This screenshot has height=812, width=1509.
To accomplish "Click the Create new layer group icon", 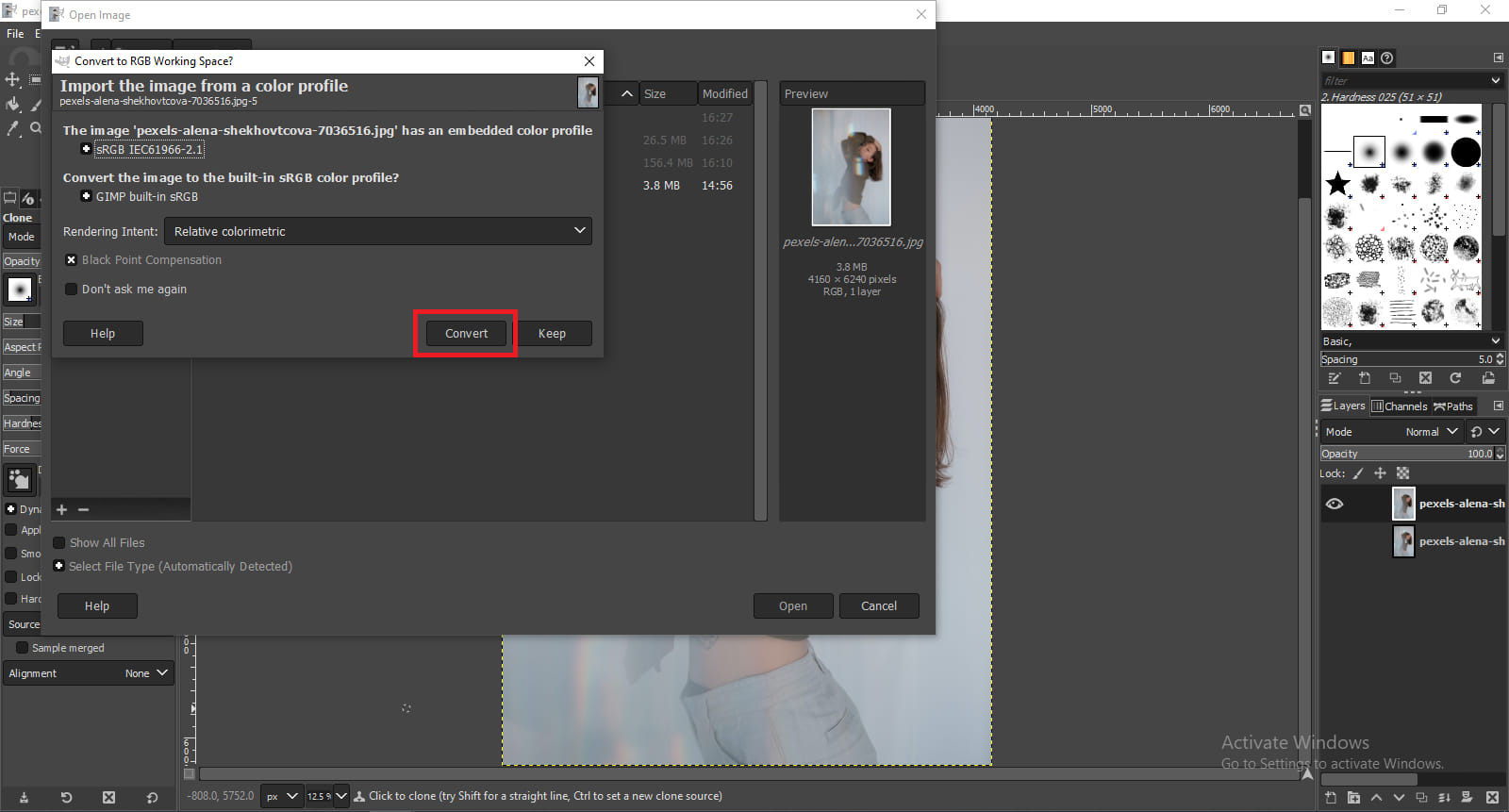I will tap(1353, 798).
